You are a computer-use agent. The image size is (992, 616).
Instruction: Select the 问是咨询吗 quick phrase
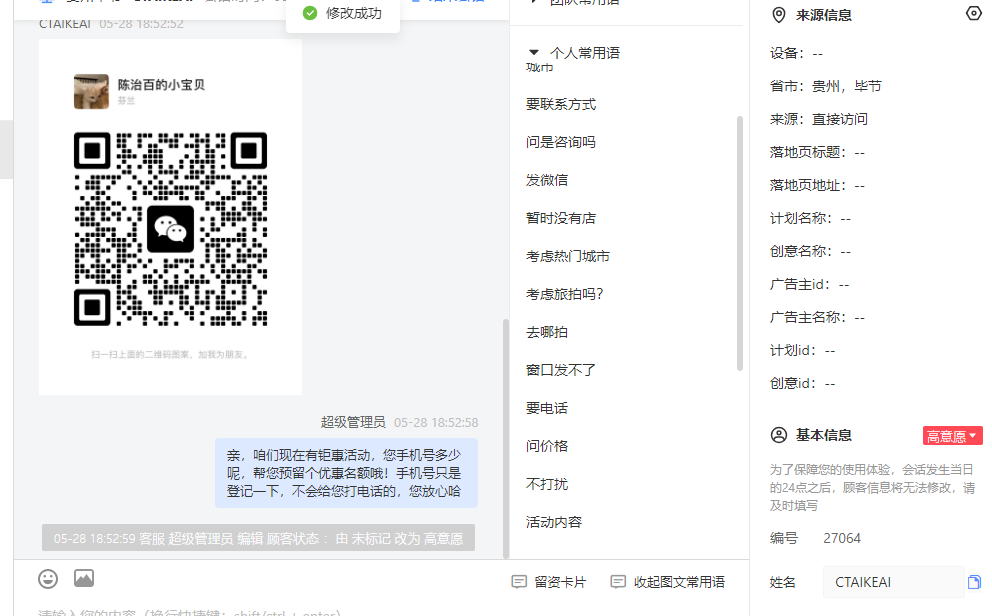coord(561,142)
